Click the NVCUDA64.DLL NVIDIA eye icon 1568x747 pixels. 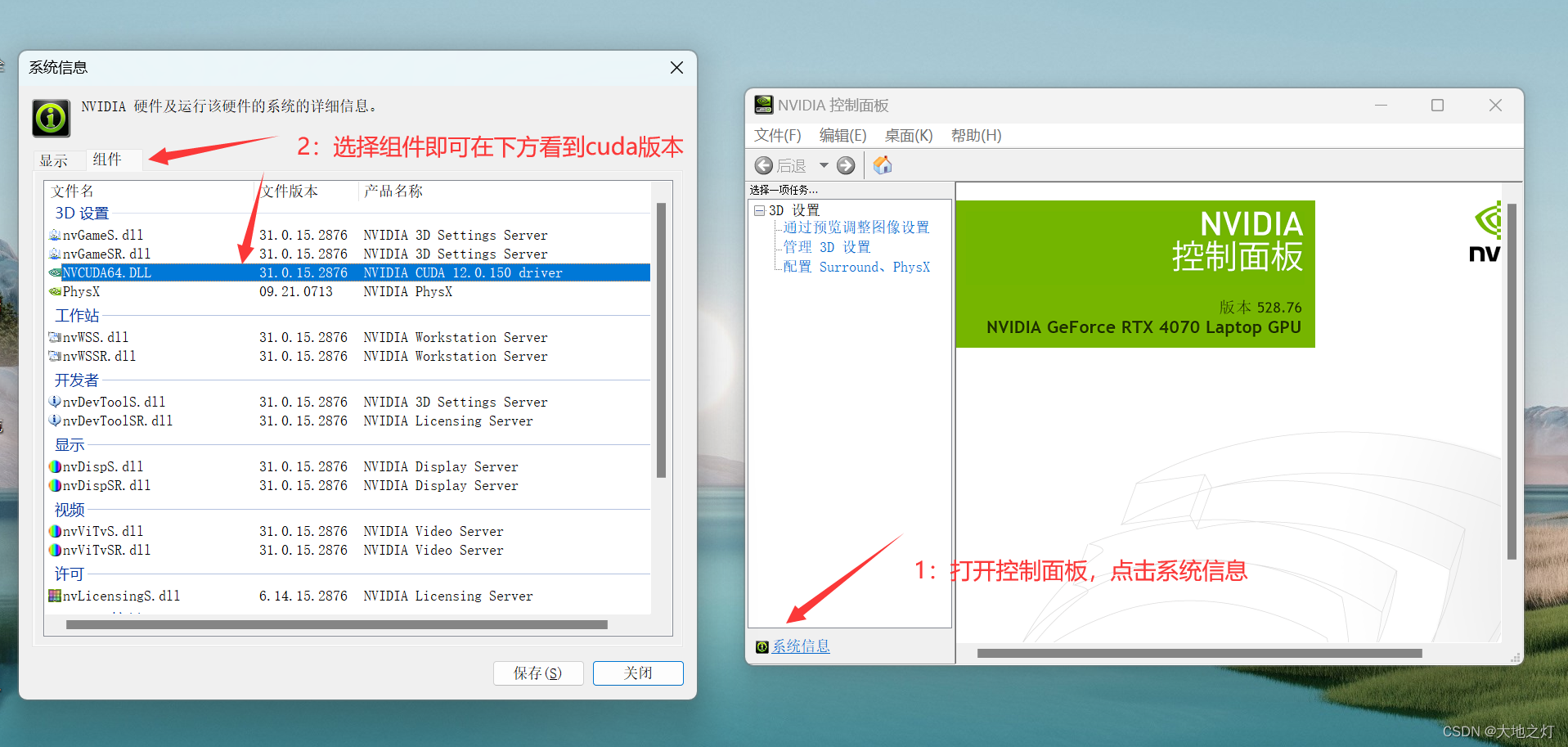[x=55, y=272]
